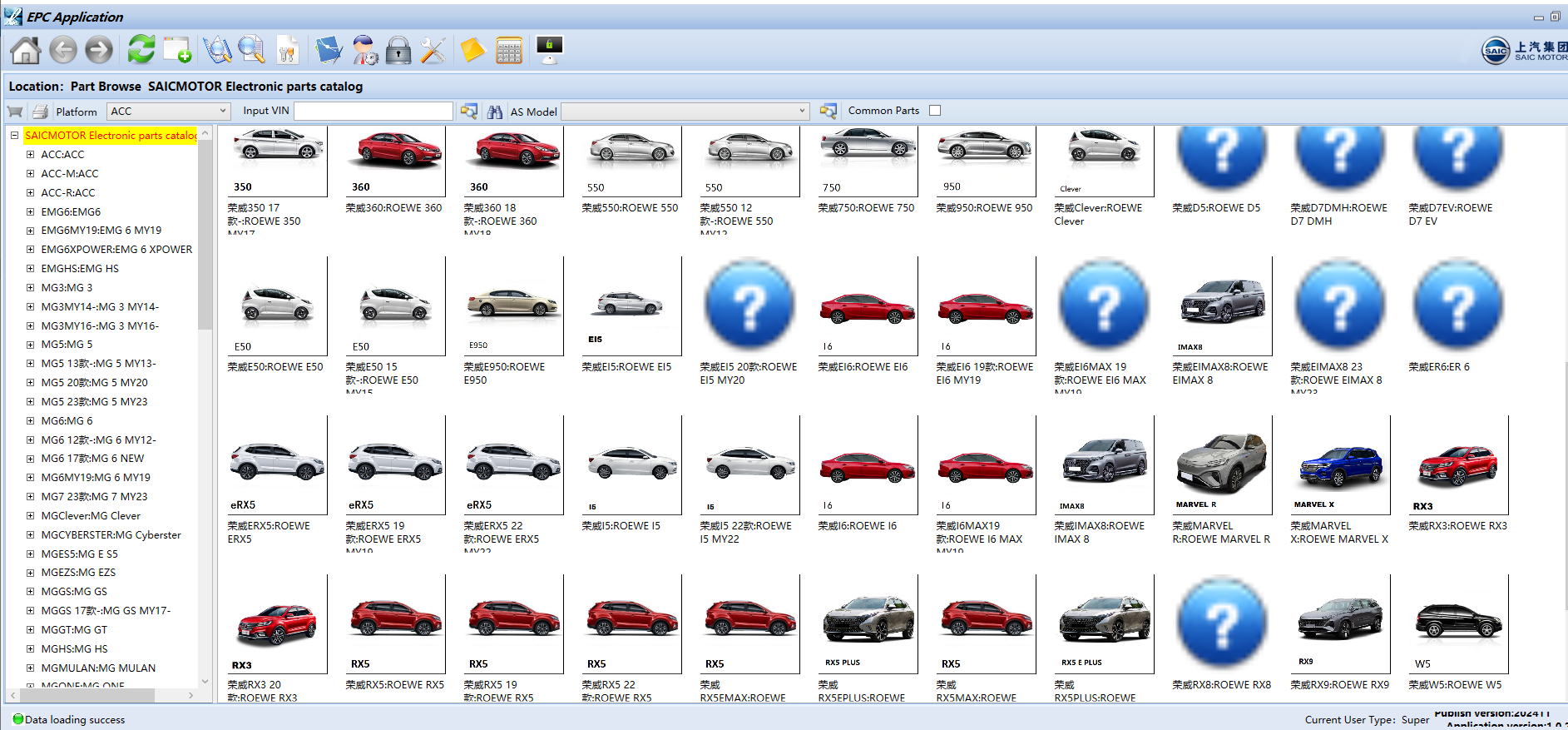Open the shopping cart icon
This screenshot has width=1568, height=730.
point(15,111)
